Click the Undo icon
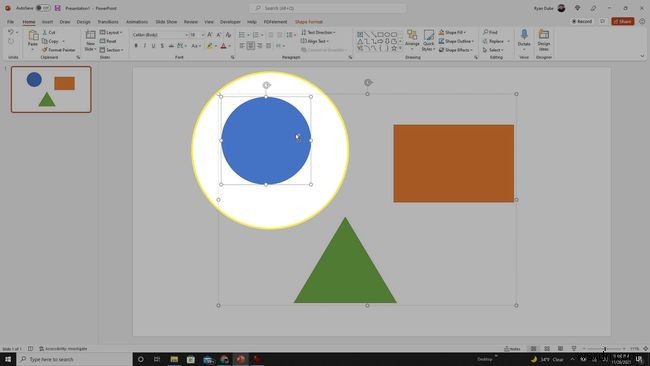The height and width of the screenshot is (366, 650). [11, 32]
